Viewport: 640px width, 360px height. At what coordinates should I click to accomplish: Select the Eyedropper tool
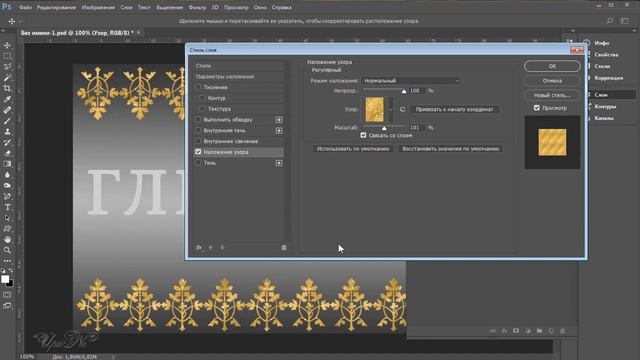click(x=7, y=99)
